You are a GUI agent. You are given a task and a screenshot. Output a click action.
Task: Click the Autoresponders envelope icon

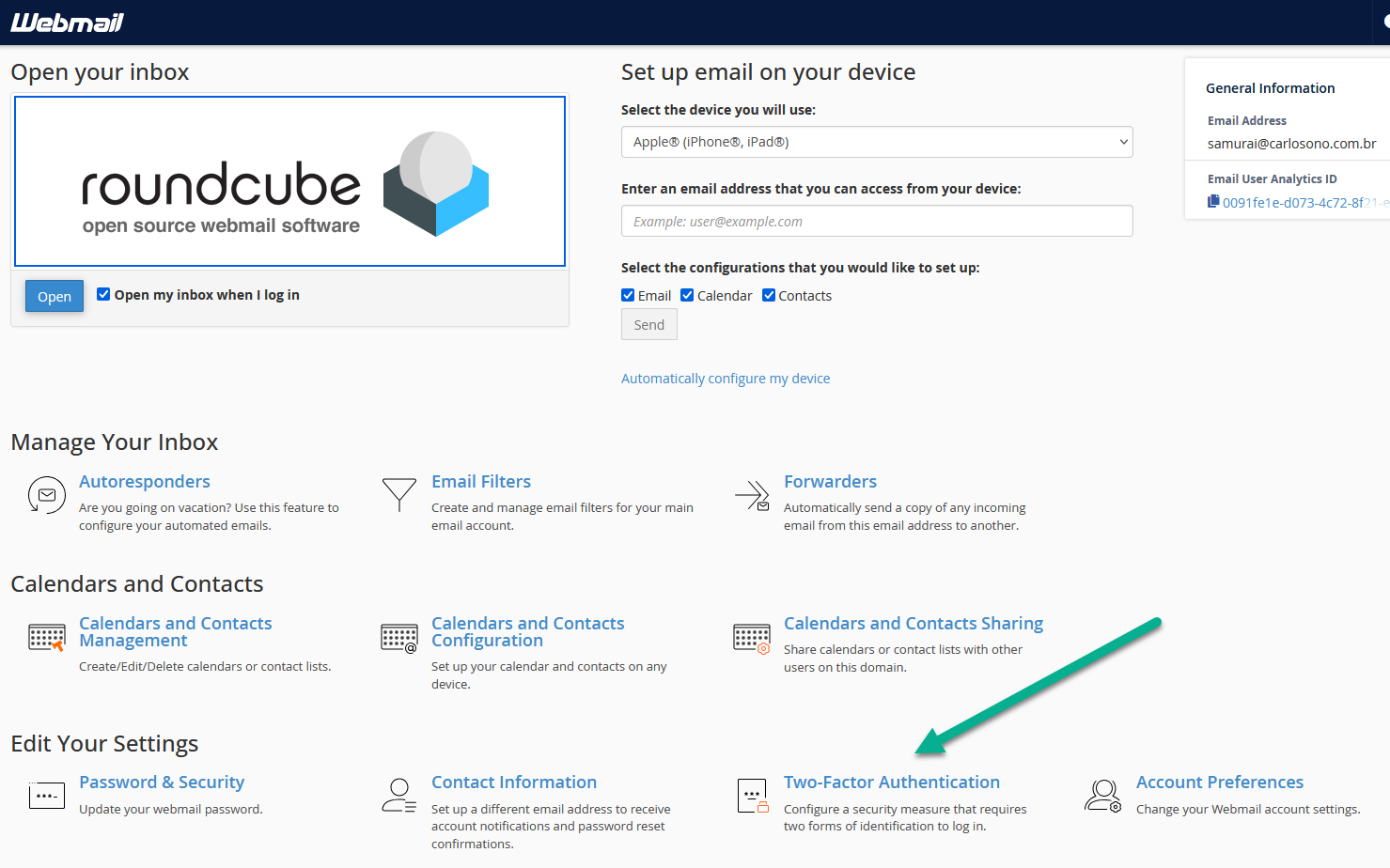point(46,495)
